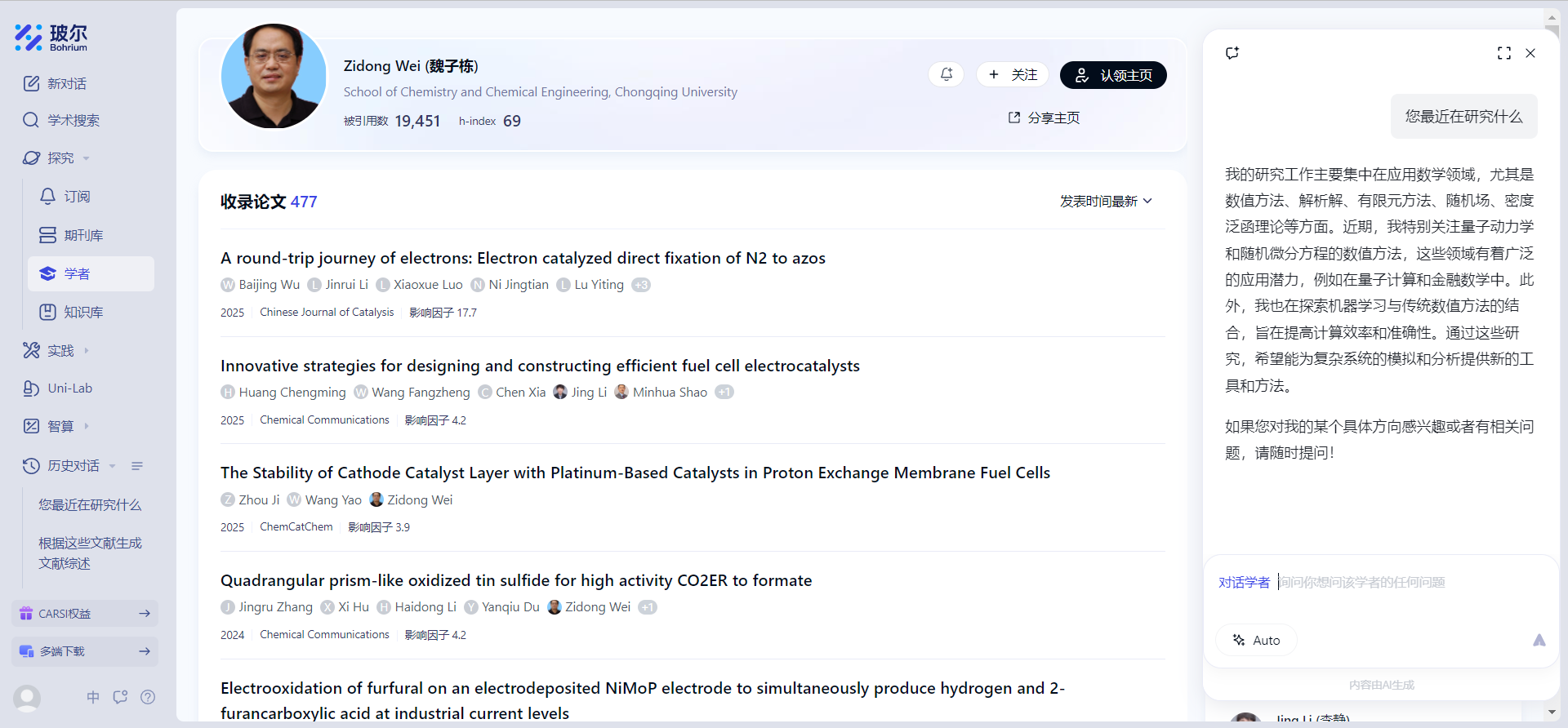Open the Auto model selector
1568x728 pixels.
pos(1256,640)
